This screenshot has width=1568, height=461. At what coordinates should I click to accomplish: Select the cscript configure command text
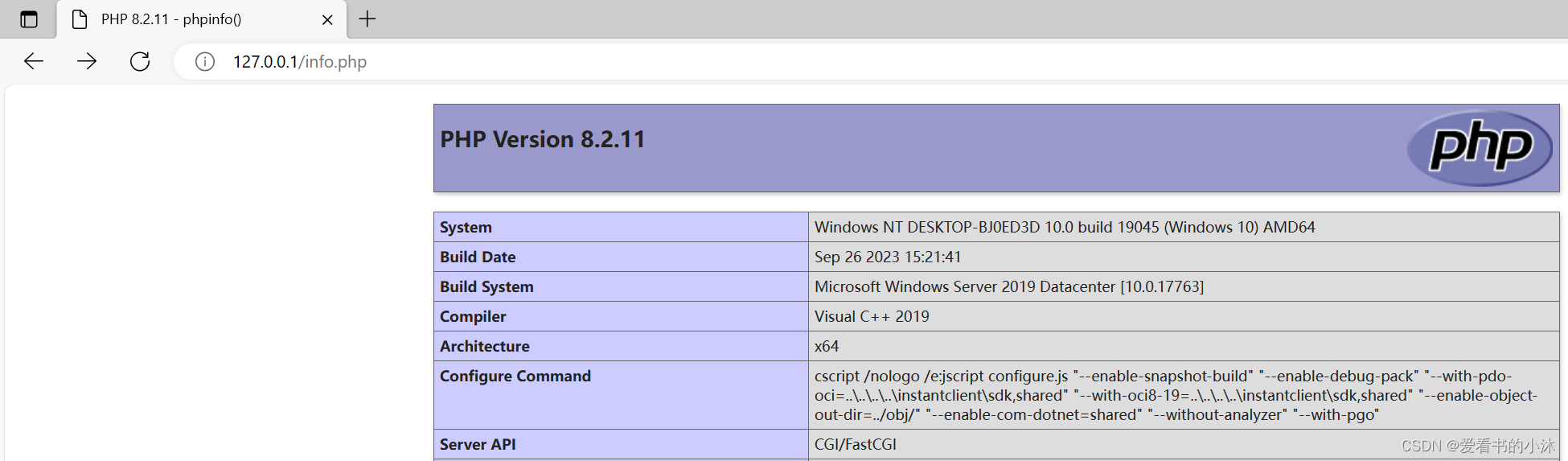[1176, 395]
